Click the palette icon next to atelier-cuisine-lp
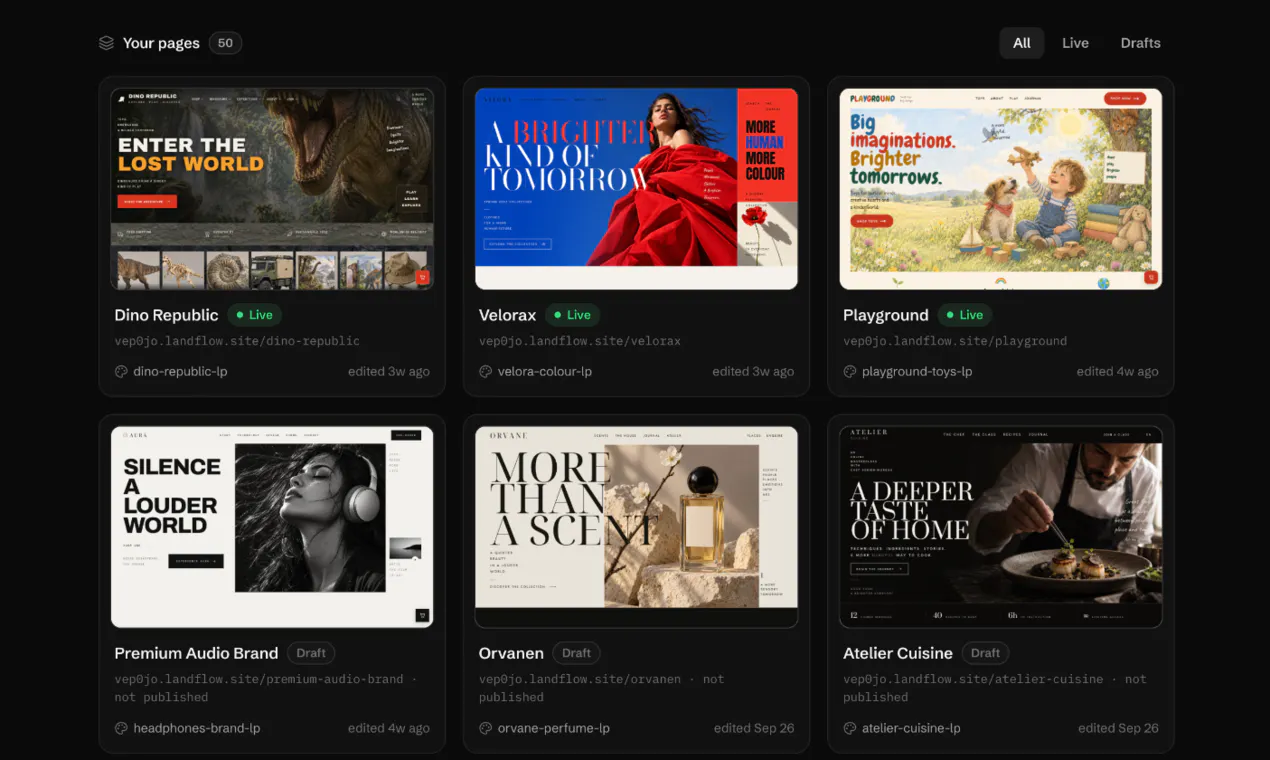1270x760 pixels. [850, 728]
